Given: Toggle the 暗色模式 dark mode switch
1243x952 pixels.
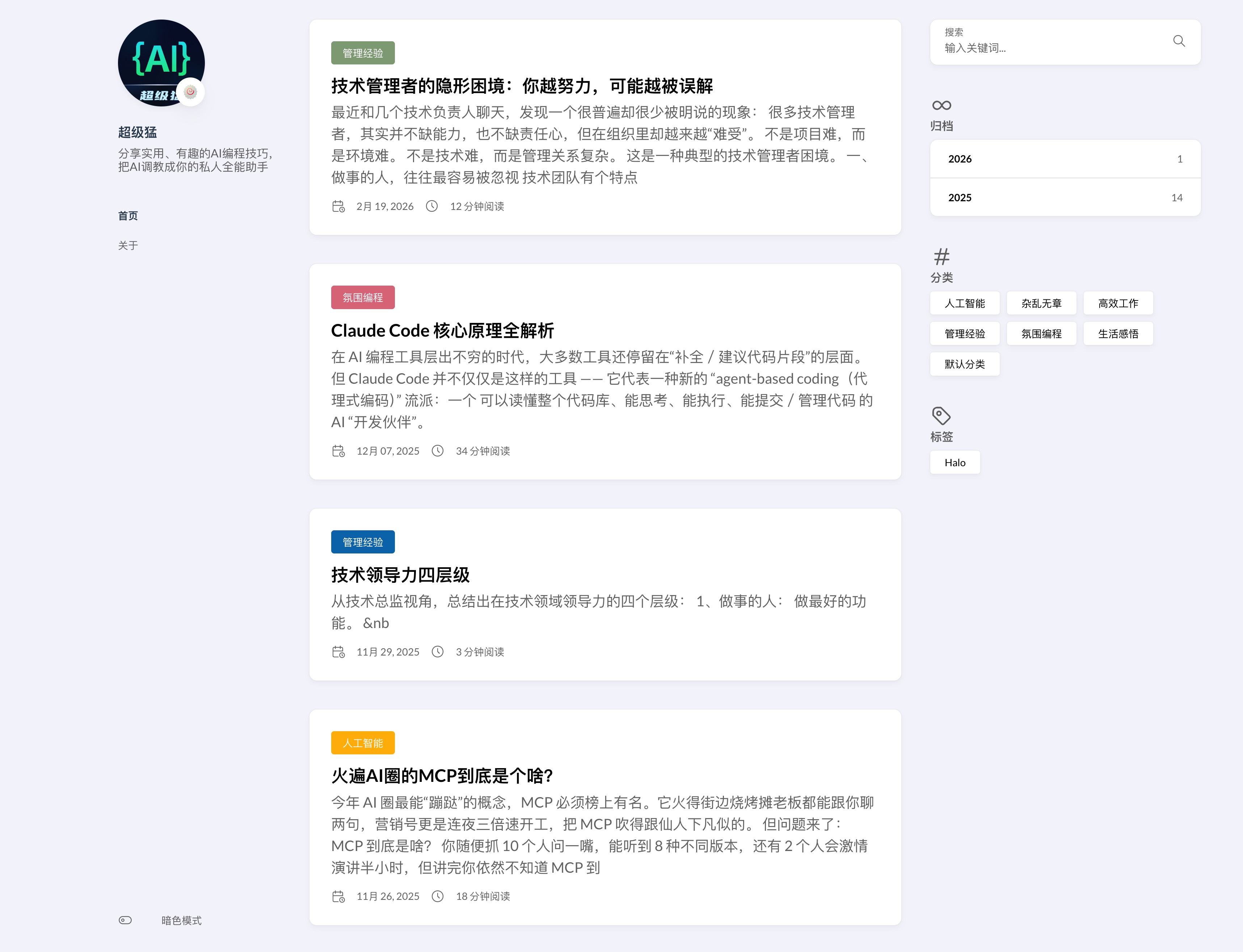Looking at the screenshot, I should point(125,920).
